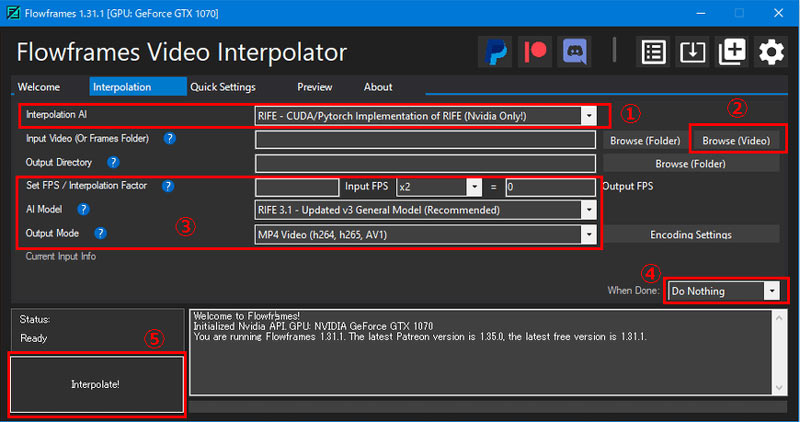Click help icon beside Output Directory
This screenshot has height=422, width=800.
tap(113, 162)
